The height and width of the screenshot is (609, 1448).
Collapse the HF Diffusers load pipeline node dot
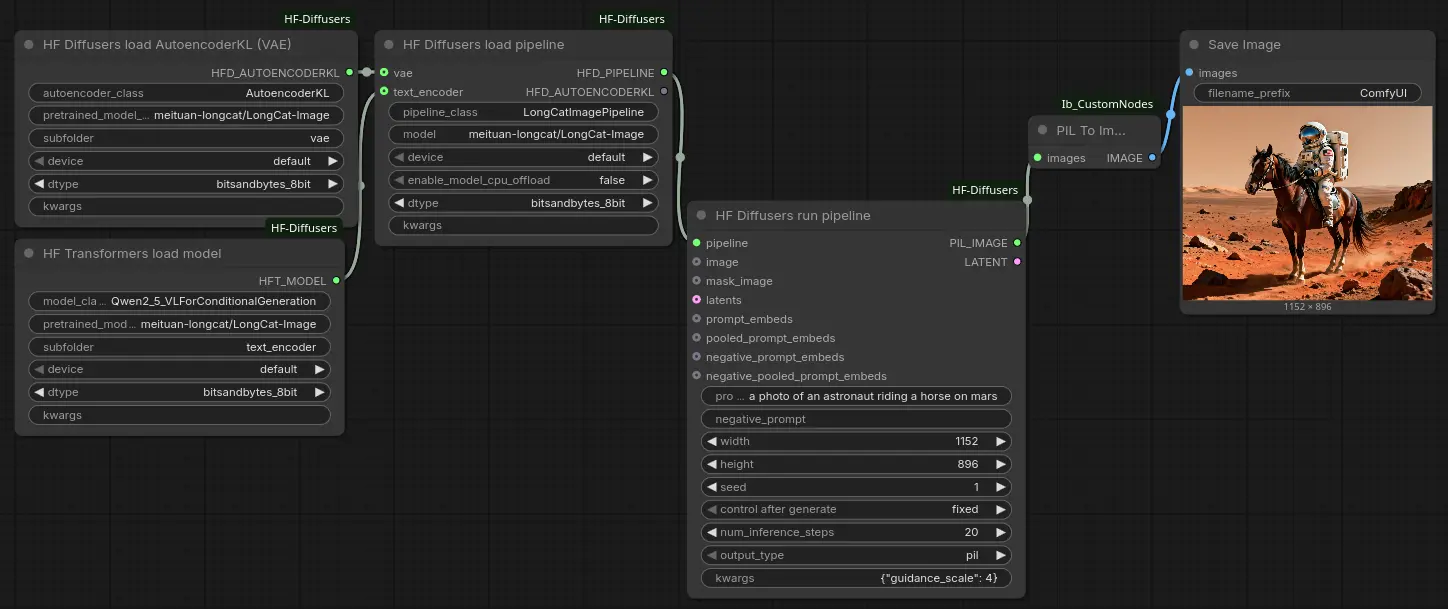(389, 45)
